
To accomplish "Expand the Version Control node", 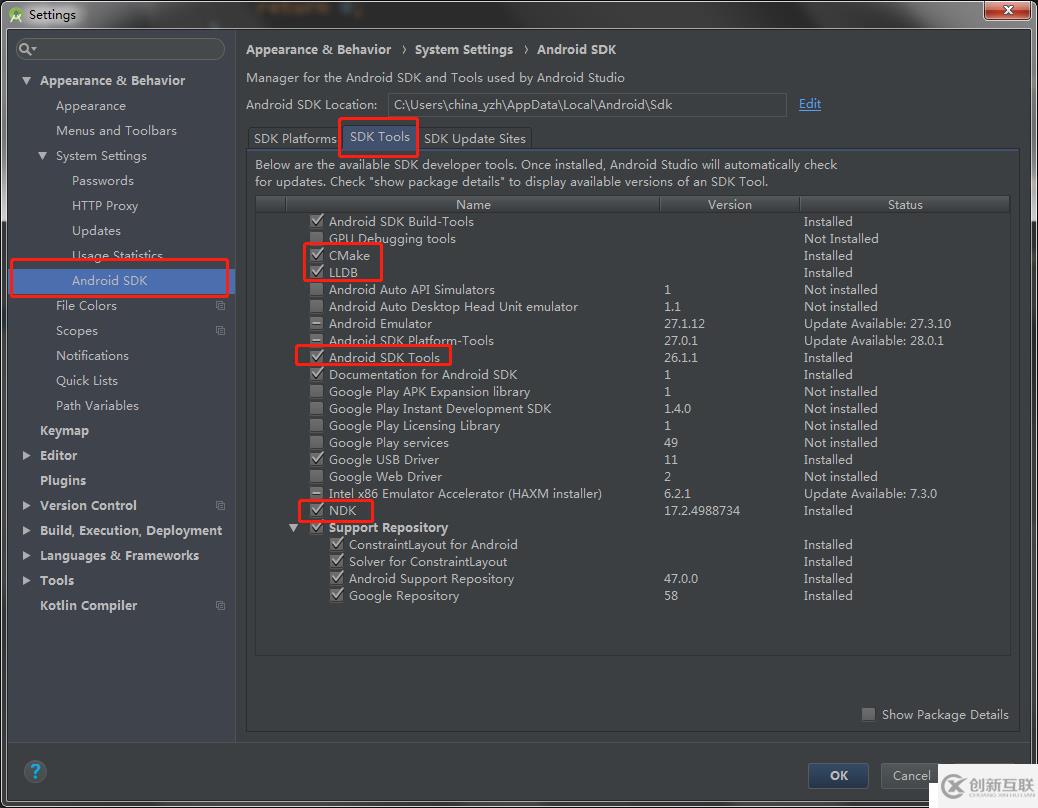I will [x=26, y=506].
